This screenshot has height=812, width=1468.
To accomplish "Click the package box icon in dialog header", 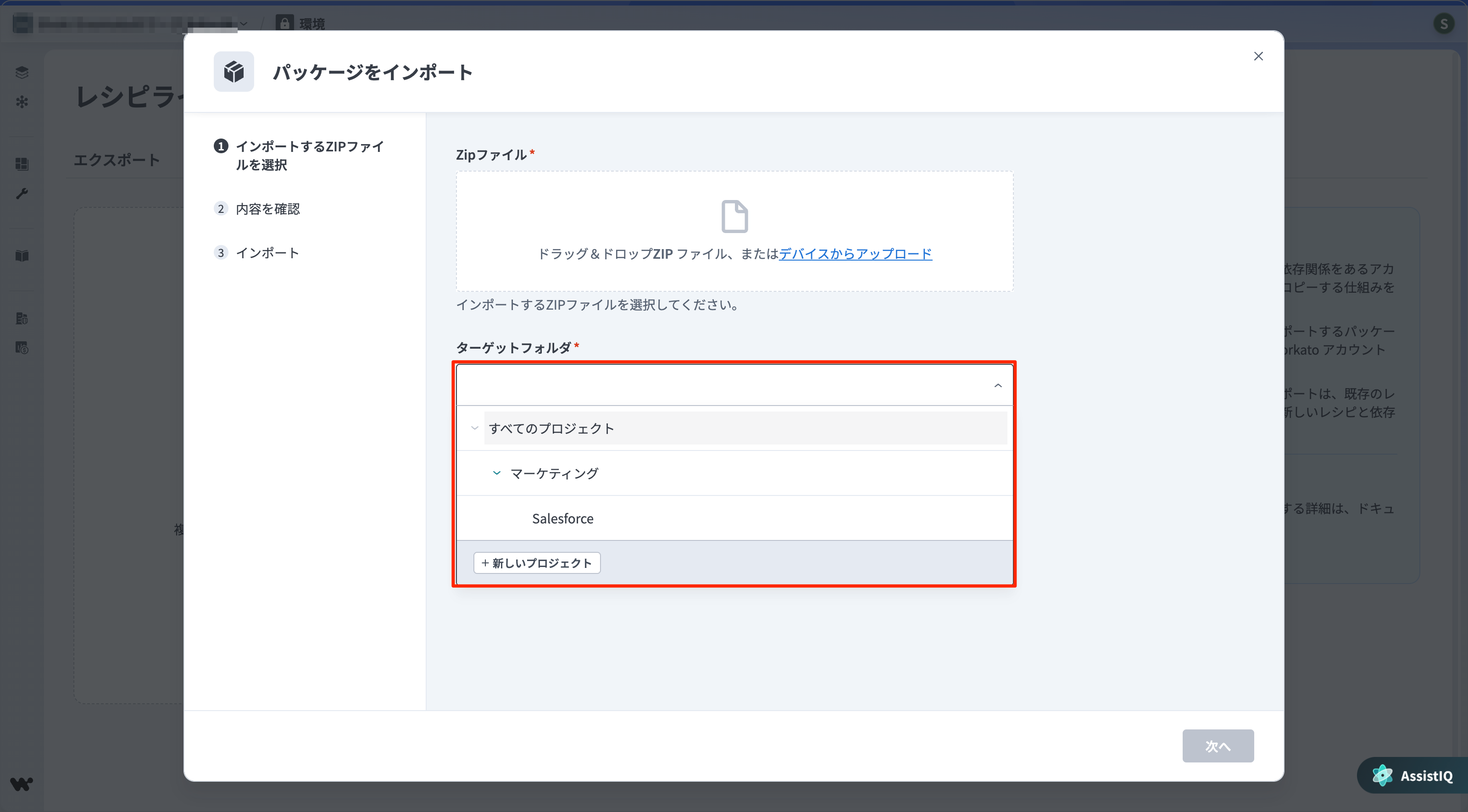I will point(234,72).
